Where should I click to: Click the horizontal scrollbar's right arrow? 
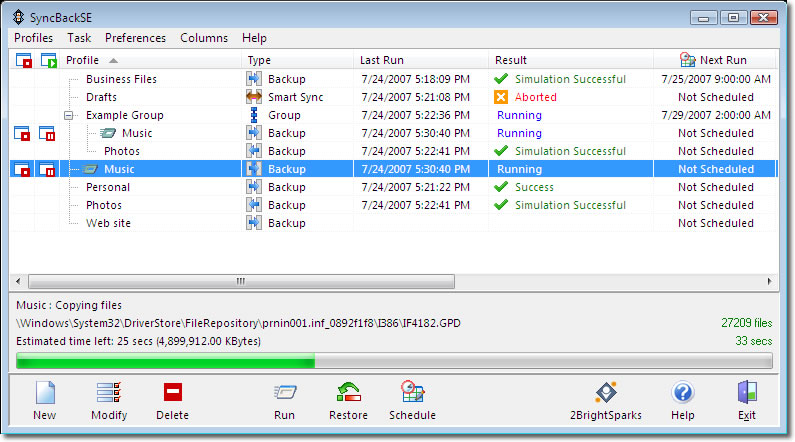(x=770, y=281)
